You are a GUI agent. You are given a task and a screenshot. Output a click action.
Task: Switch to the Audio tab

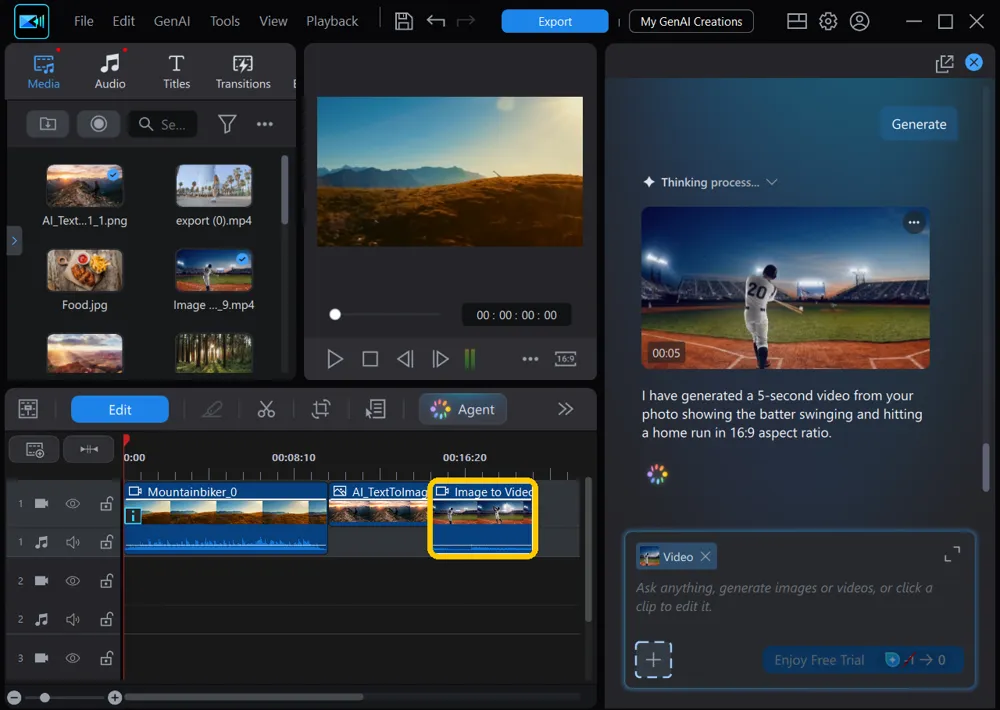[110, 71]
